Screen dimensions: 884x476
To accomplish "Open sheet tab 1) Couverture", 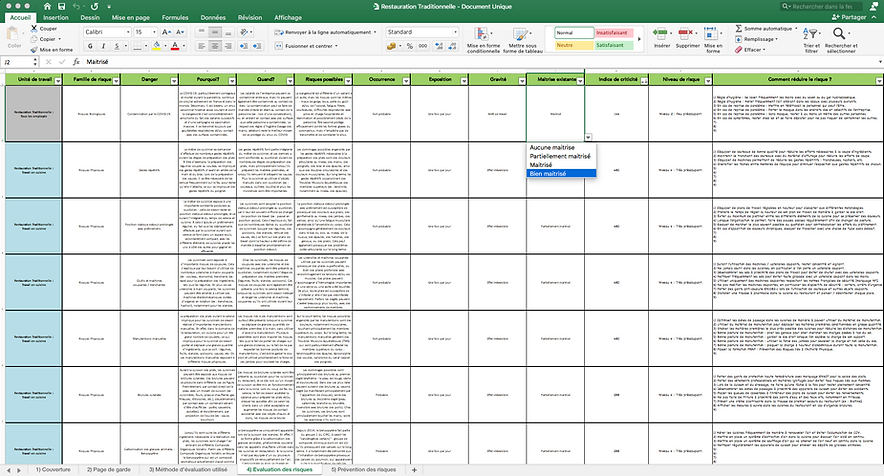I will tap(53, 469).
